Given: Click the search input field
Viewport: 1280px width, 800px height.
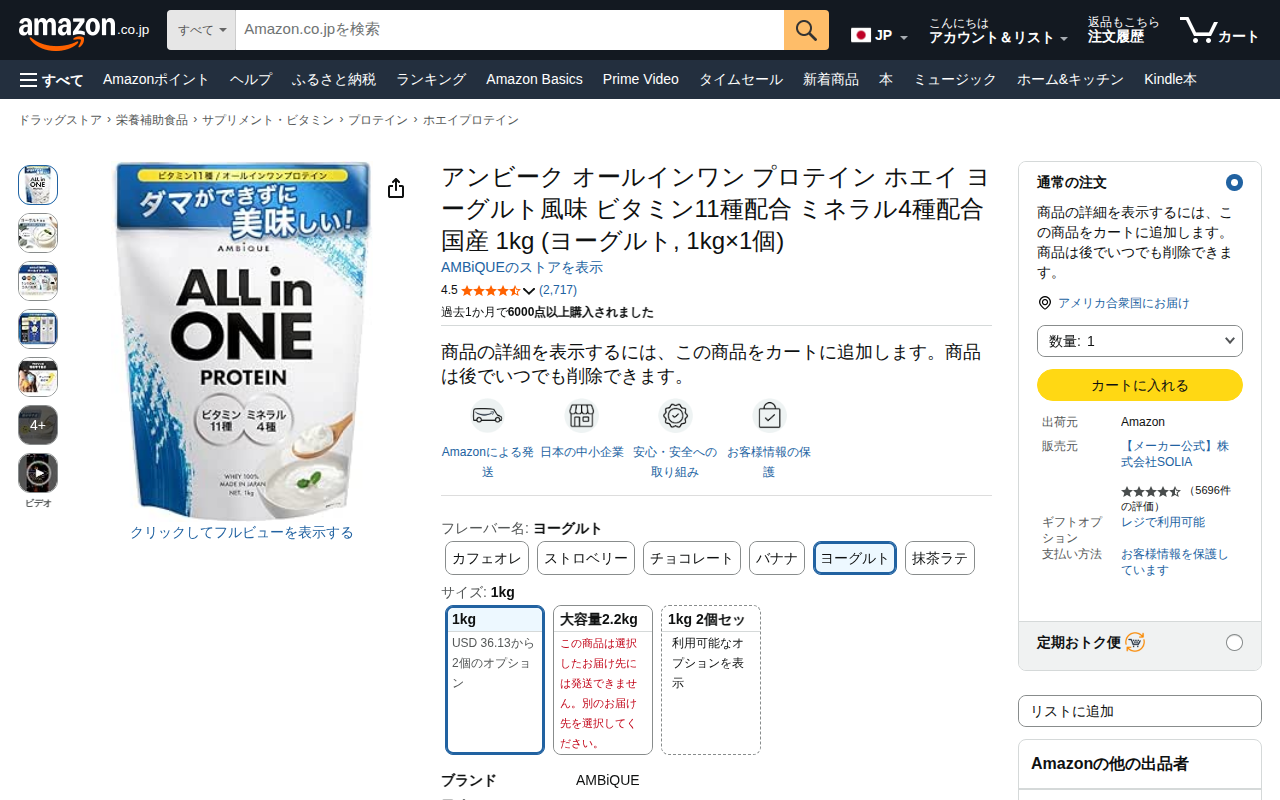Looking at the screenshot, I should click(x=510, y=30).
